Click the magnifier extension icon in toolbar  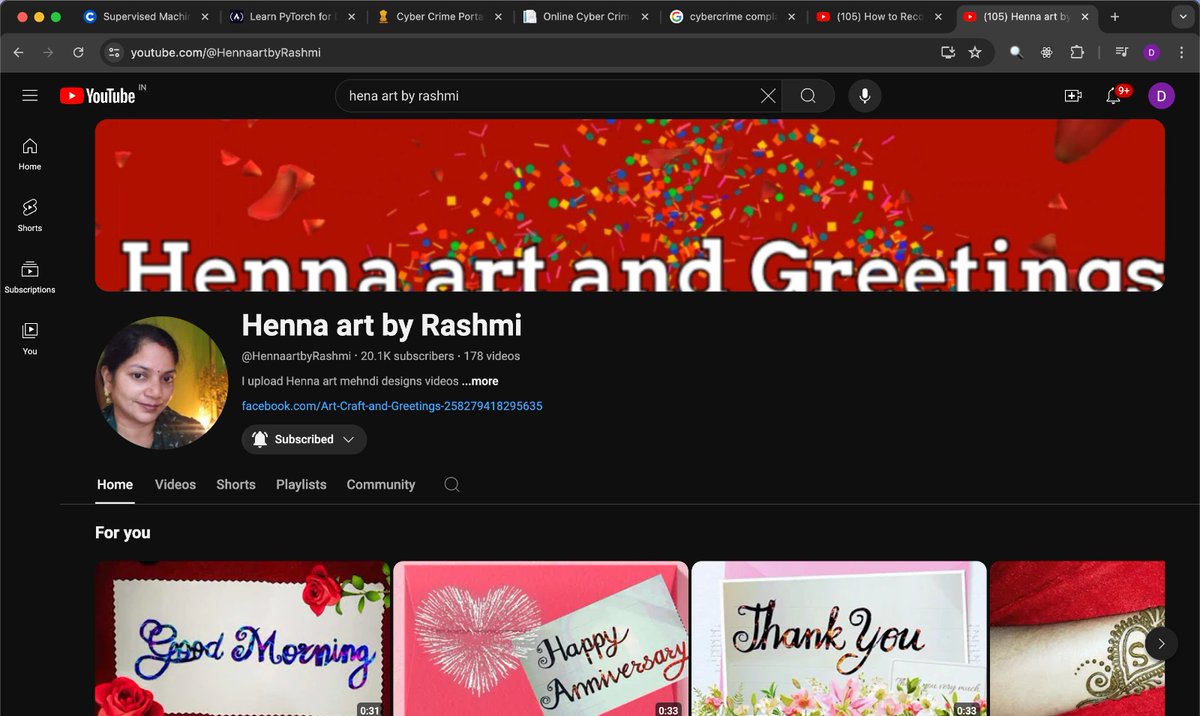pyautogui.click(x=1016, y=52)
